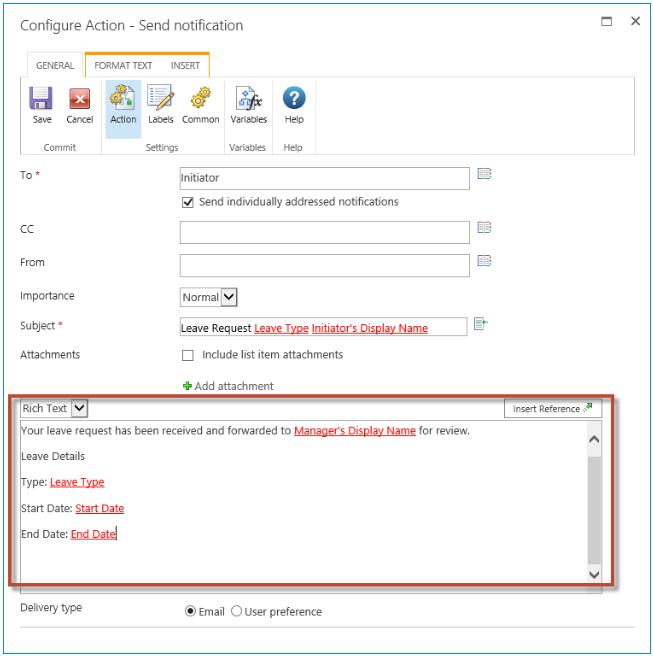Click the Leave Type reference in body

pos(77,482)
